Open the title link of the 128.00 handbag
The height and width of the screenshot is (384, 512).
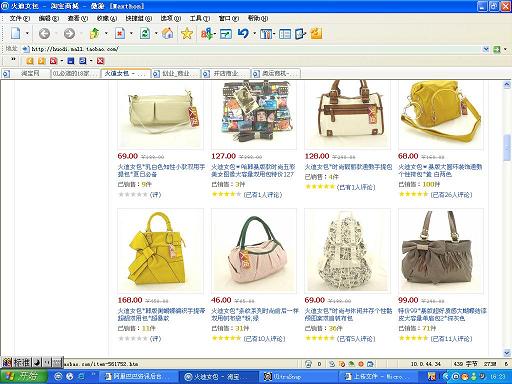[348, 166]
